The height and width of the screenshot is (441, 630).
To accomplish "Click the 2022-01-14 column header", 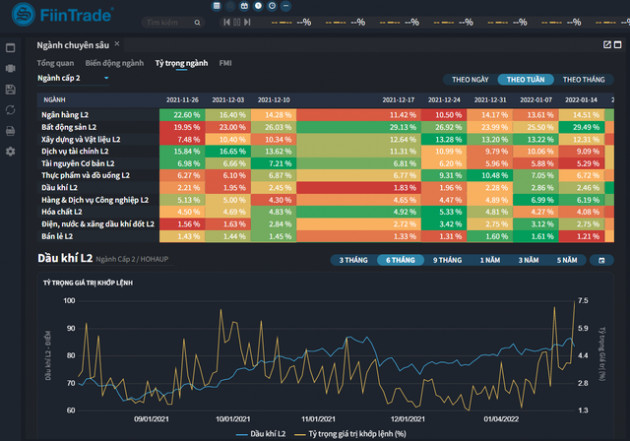I will tap(581, 100).
